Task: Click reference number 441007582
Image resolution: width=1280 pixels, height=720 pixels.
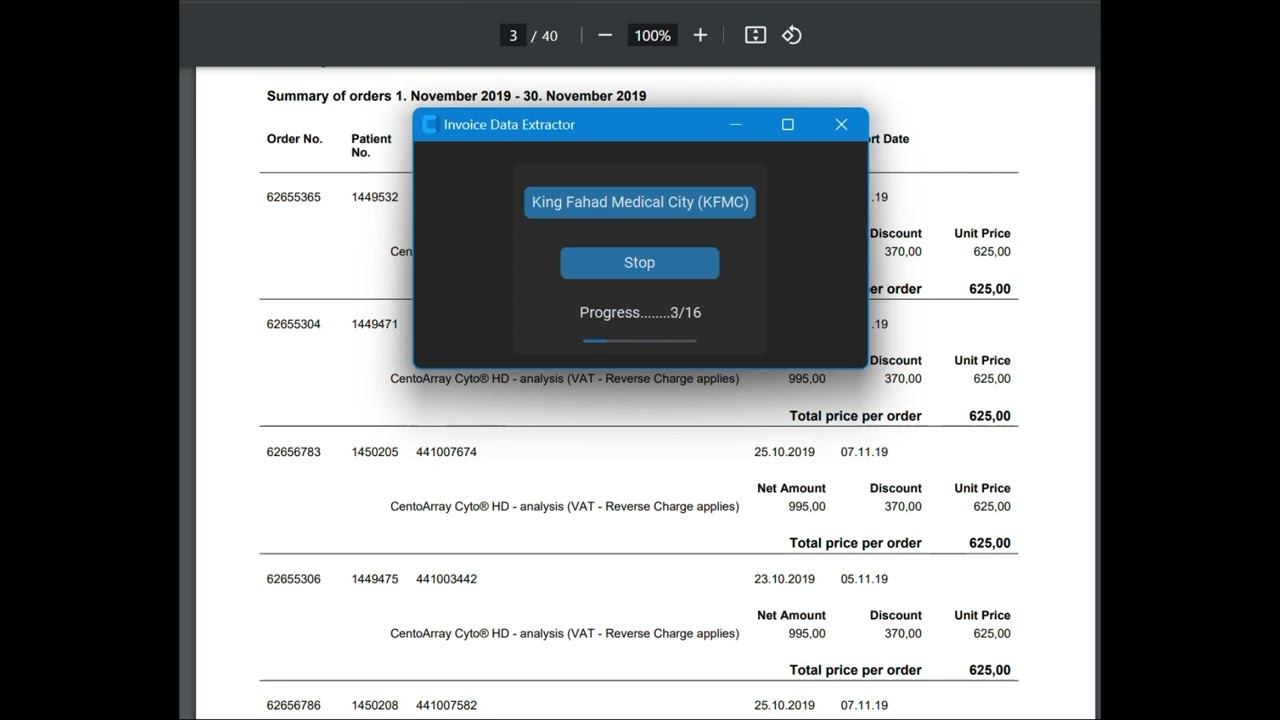Action: point(446,705)
